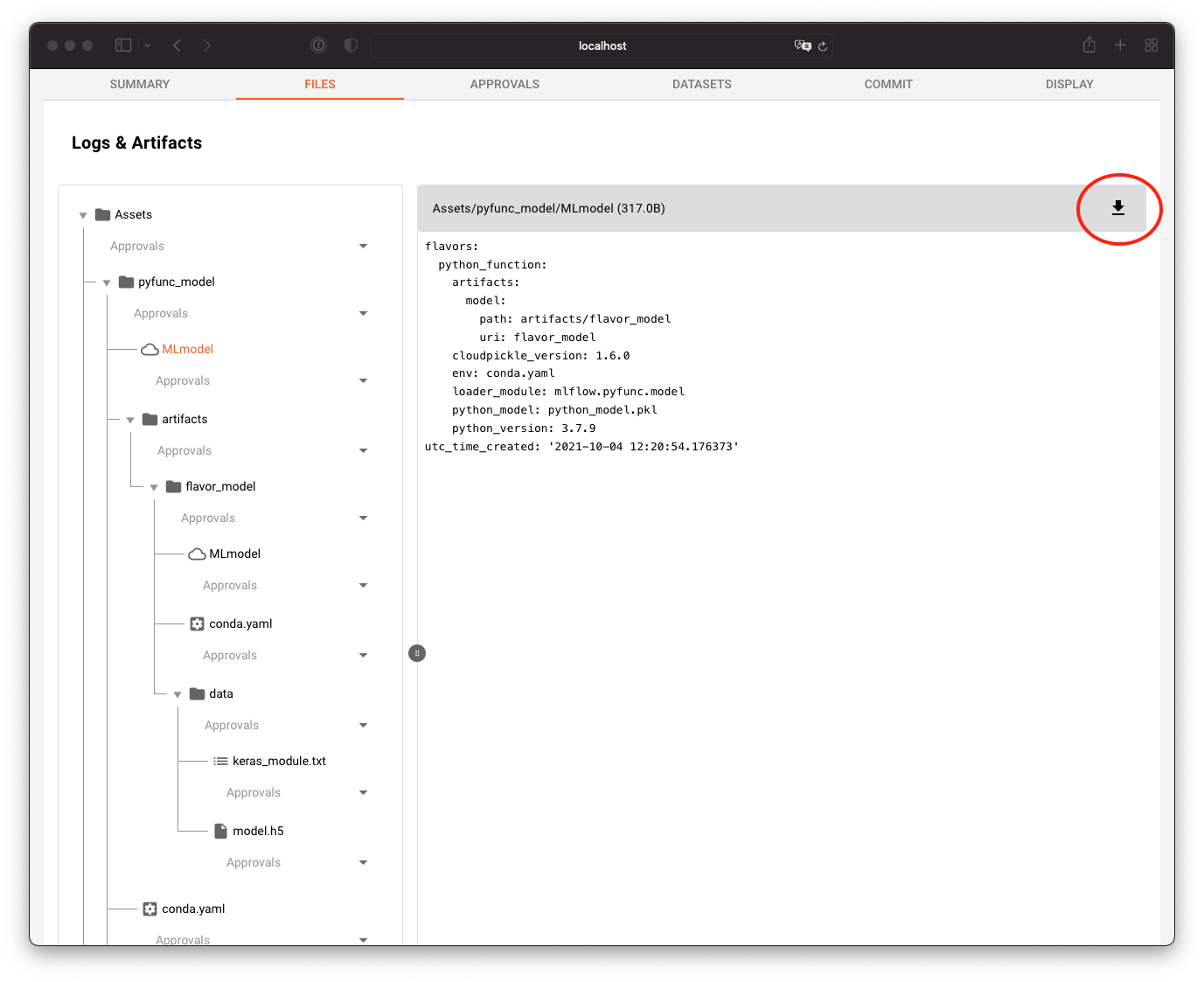Collapse the flavor_model node triangle
Screen dimensions: 1204x982
154,487
